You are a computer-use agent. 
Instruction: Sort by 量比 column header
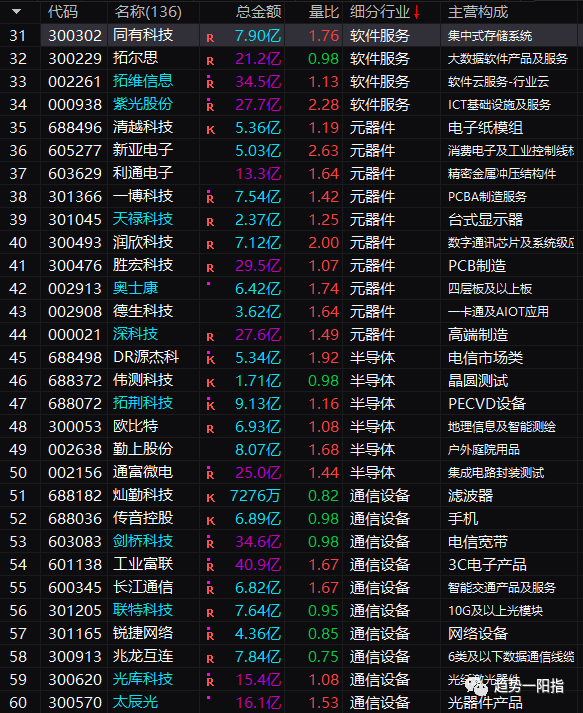click(324, 12)
